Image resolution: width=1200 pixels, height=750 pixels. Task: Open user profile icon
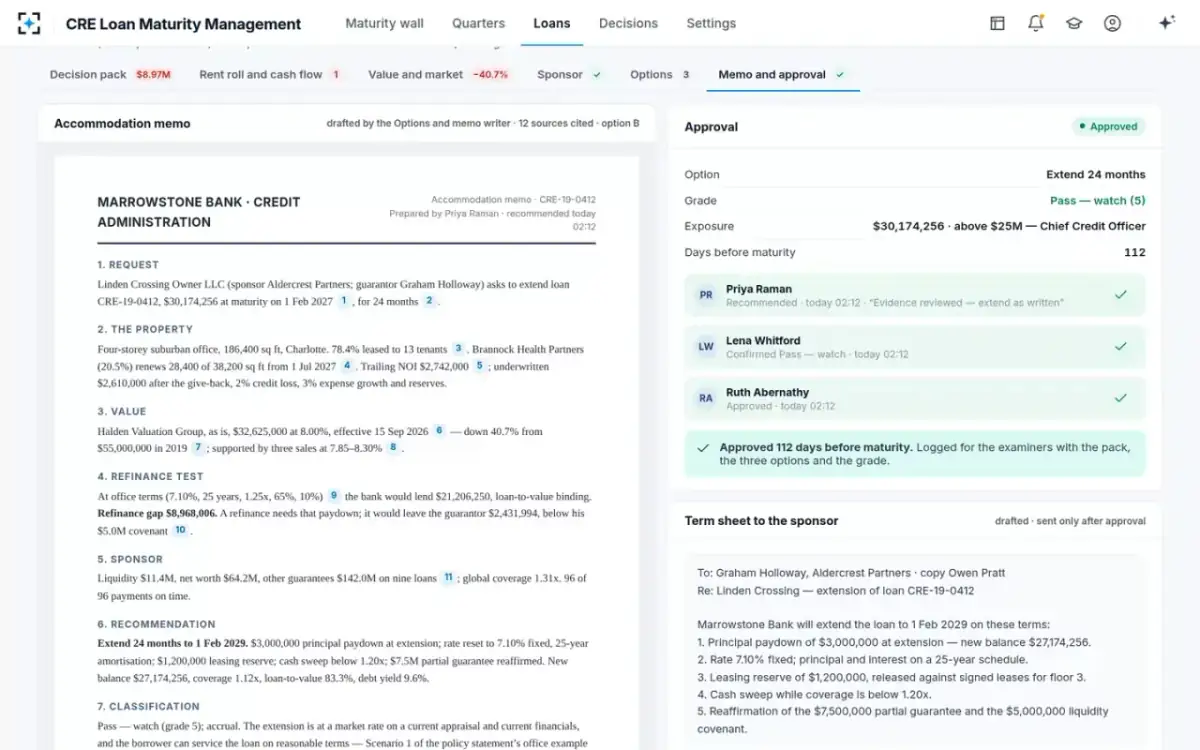click(x=1112, y=23)
